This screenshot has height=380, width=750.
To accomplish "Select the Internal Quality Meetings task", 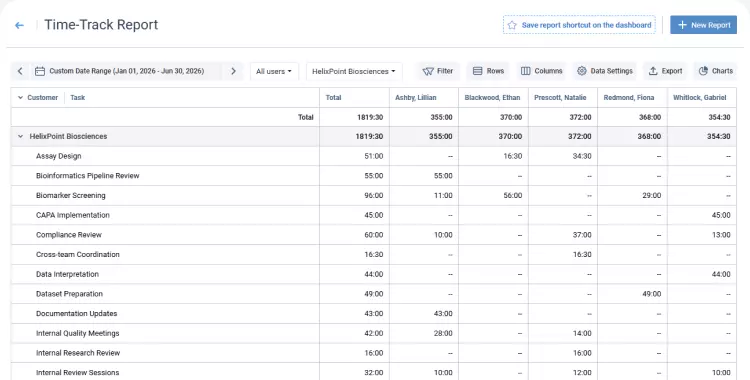I will (x=77, y=333).
